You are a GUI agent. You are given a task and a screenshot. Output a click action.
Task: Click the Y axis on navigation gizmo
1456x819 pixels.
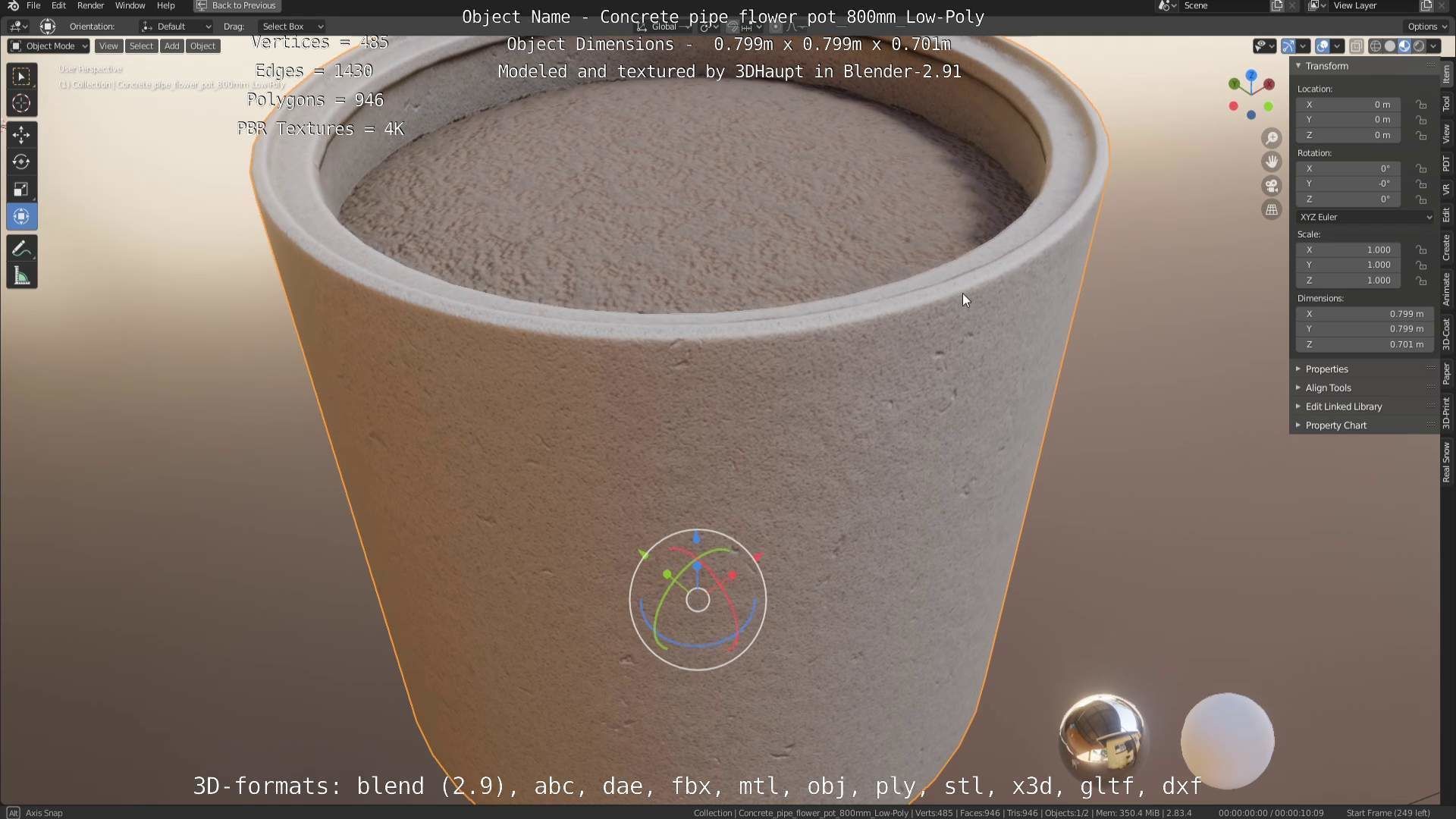click(1235, 83)
